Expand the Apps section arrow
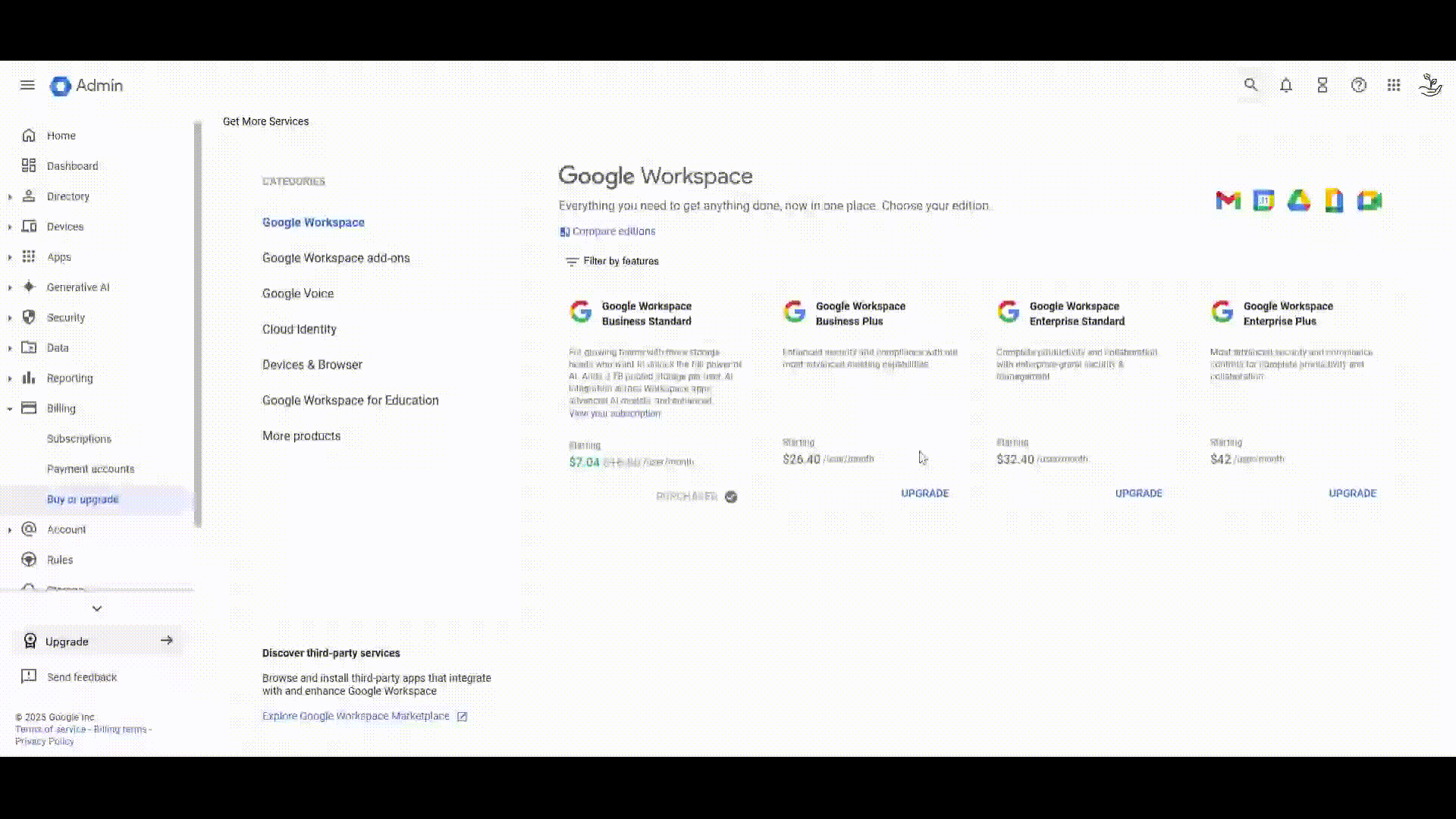This screenshot has width=1456, height=819. 10,258
